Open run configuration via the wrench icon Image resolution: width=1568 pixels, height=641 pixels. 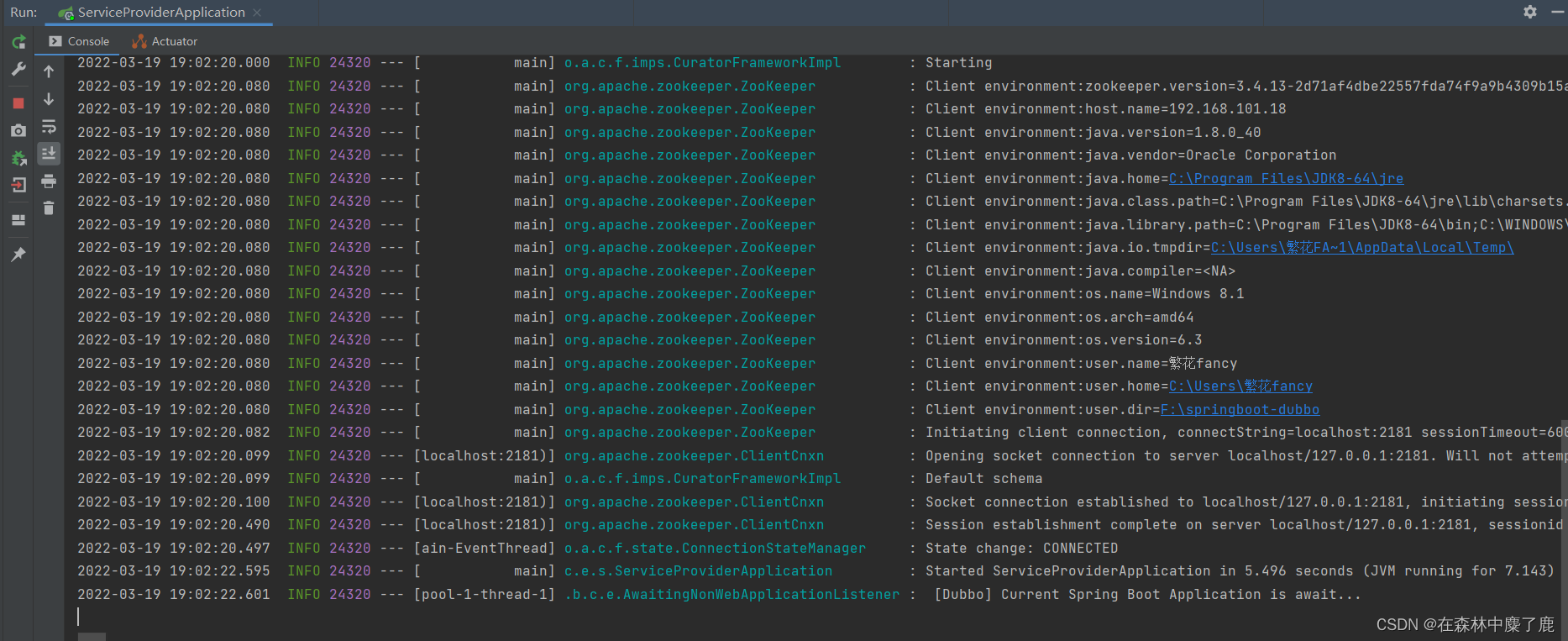[18, 69]
